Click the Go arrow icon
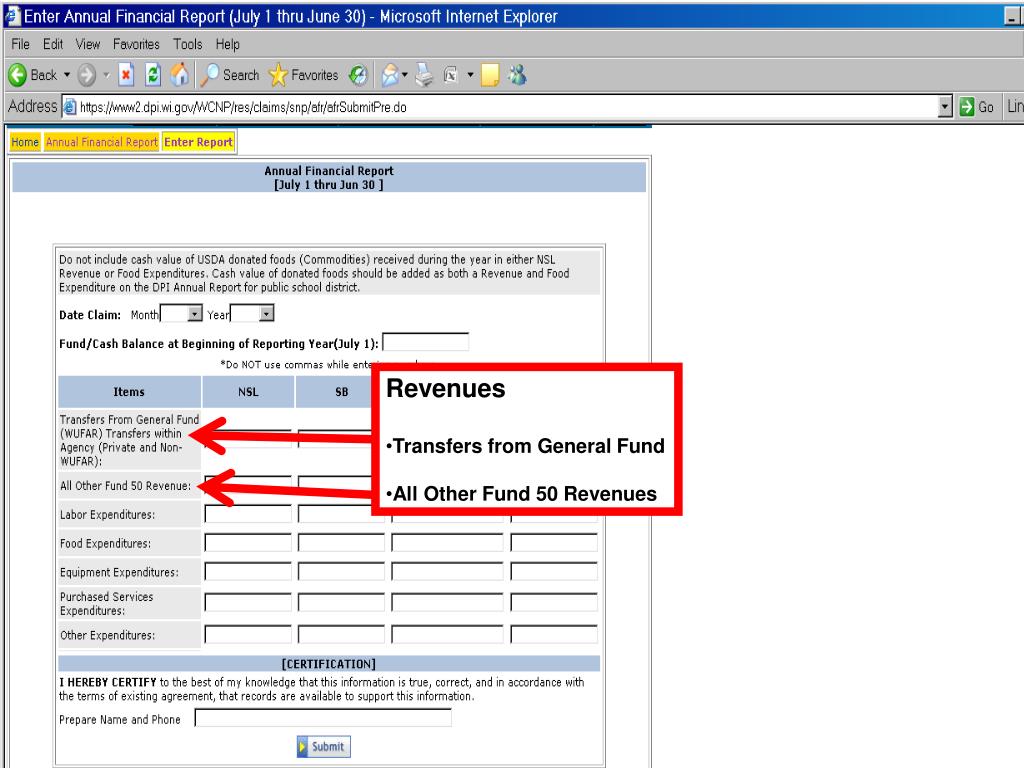 [x=967, y=106]
